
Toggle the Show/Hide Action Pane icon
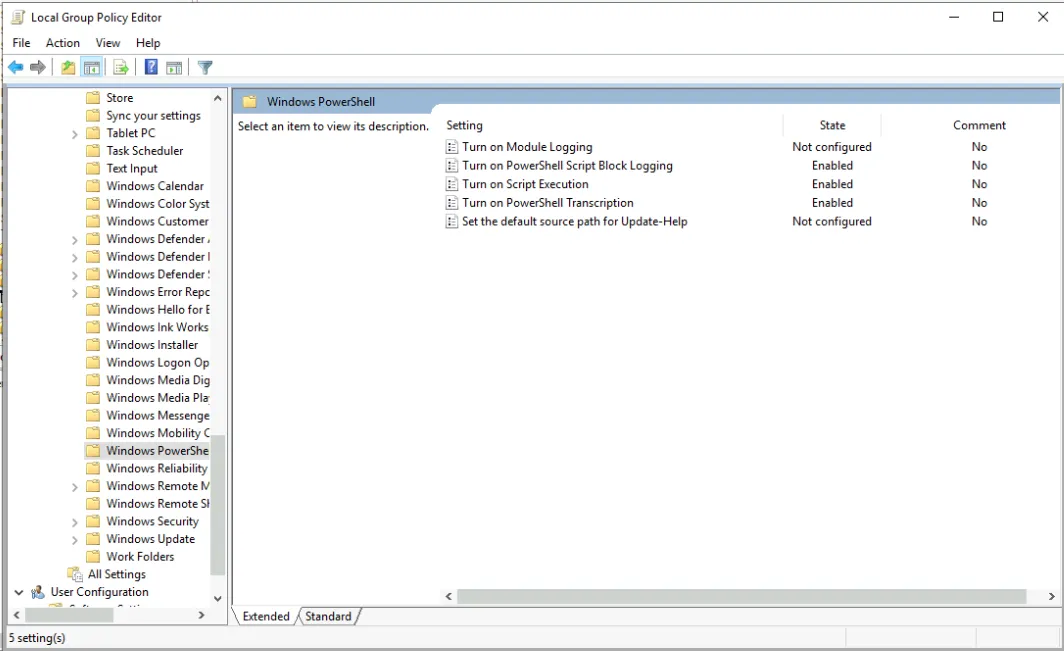coord(174,68)
